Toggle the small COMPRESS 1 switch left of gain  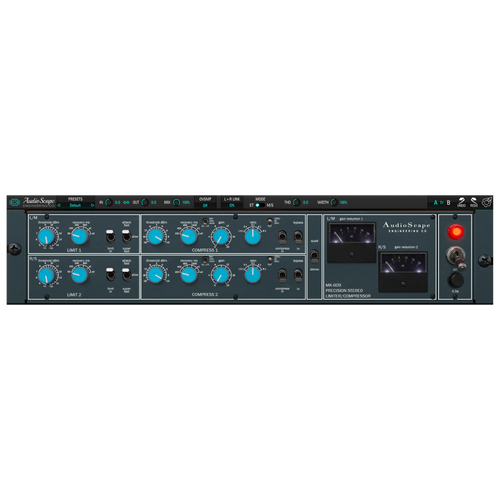click(x=206, y=221)
